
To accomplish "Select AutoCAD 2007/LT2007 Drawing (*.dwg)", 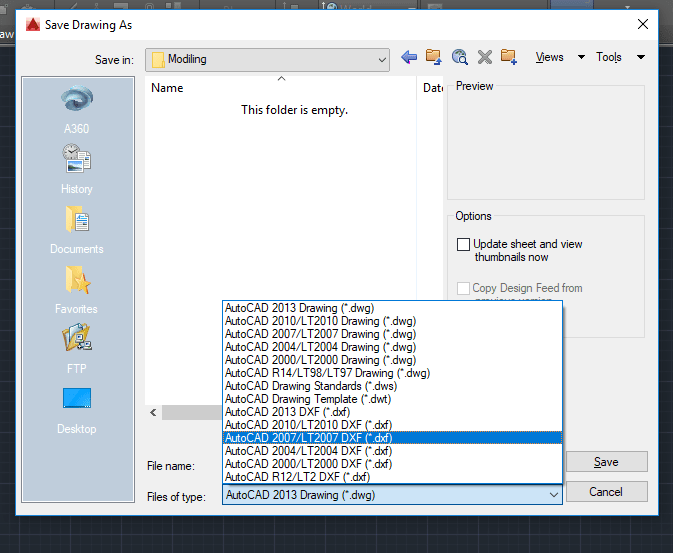I will tap(392, 334).
